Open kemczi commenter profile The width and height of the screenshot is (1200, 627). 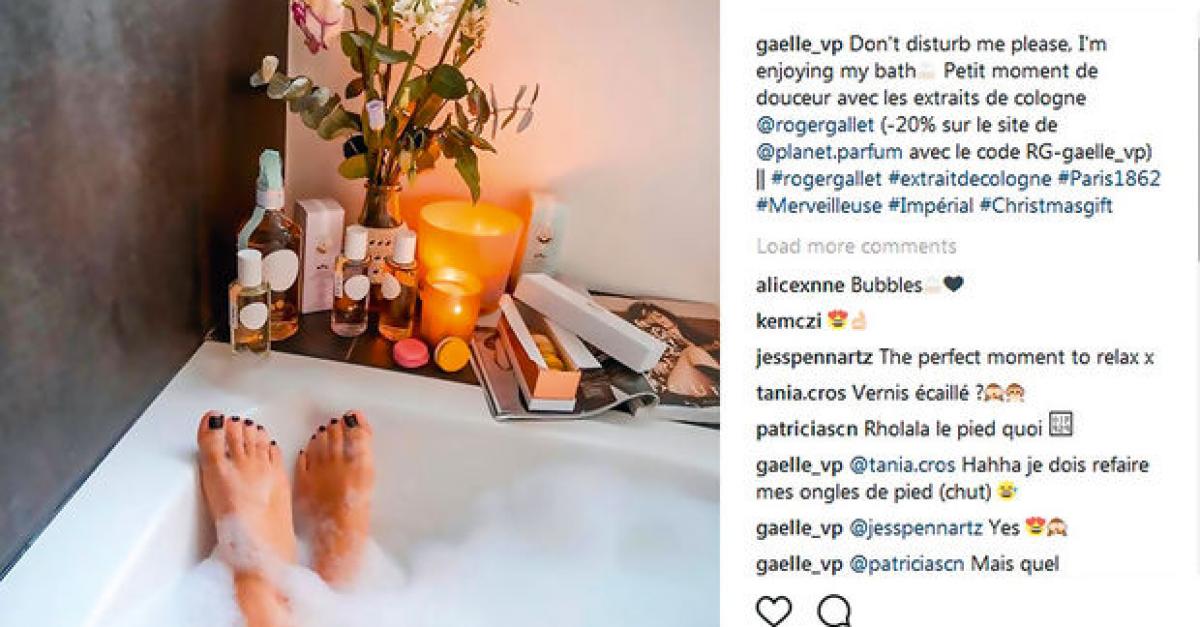[789, 321]
